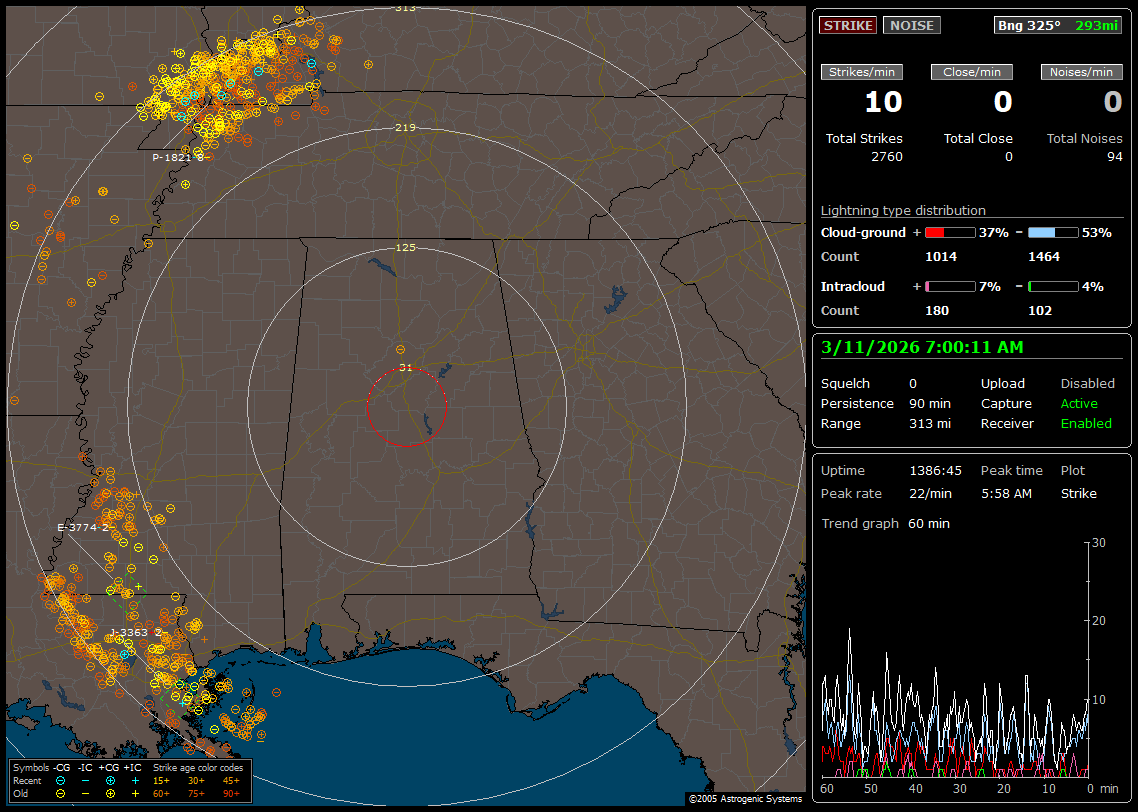Click the recent -CG symbol in legend
Image resolution: width=1138 pixels, height=812 pixels.
point(60,780)
